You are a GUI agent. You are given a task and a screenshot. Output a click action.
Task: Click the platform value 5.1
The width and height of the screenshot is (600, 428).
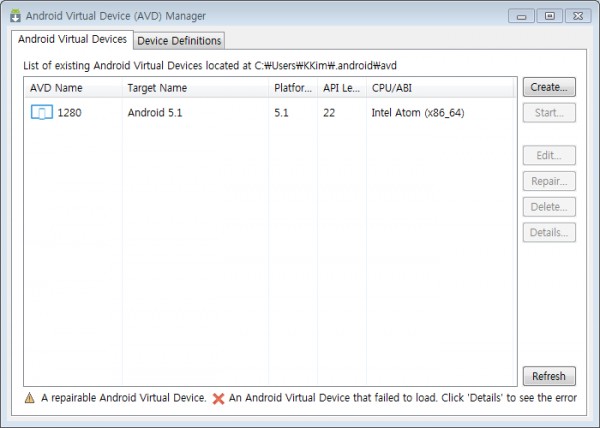(x=281, y=113)
